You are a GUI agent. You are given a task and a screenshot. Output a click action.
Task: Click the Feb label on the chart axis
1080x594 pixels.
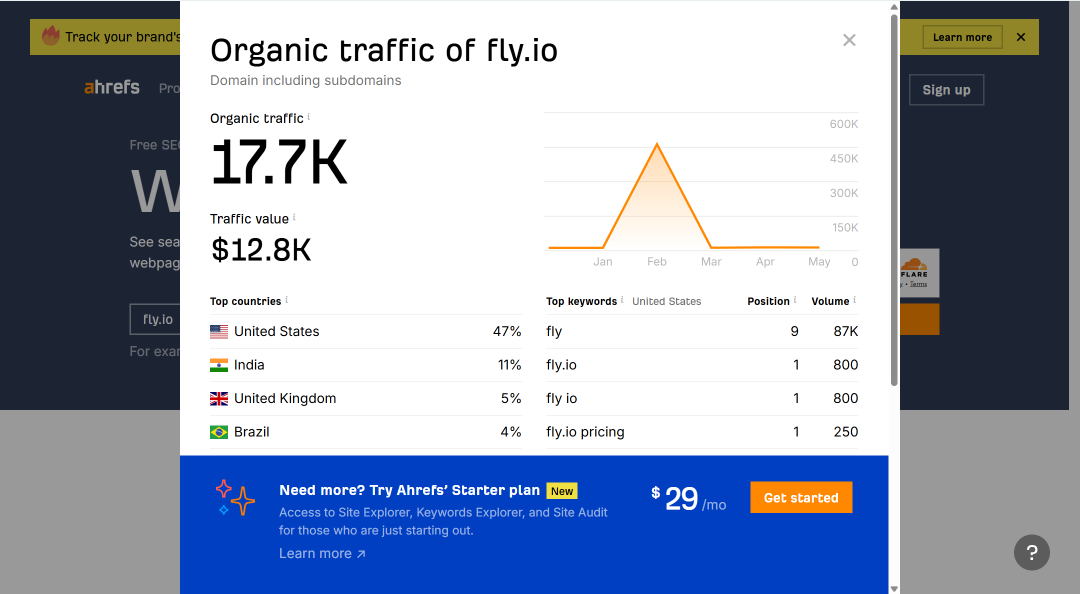click(x=657, y=262)
